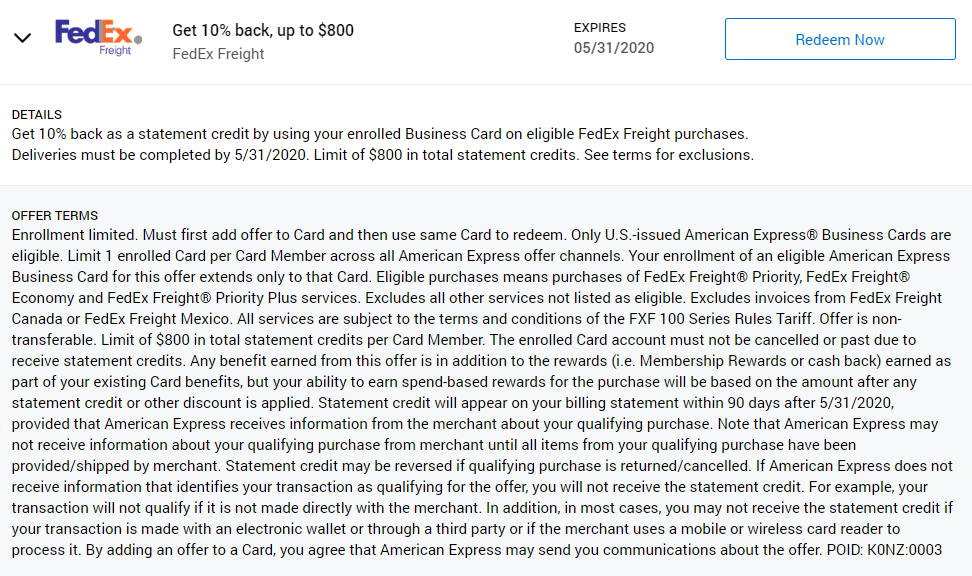Click the FedEx Freight logo

click(x=99, y=38)
